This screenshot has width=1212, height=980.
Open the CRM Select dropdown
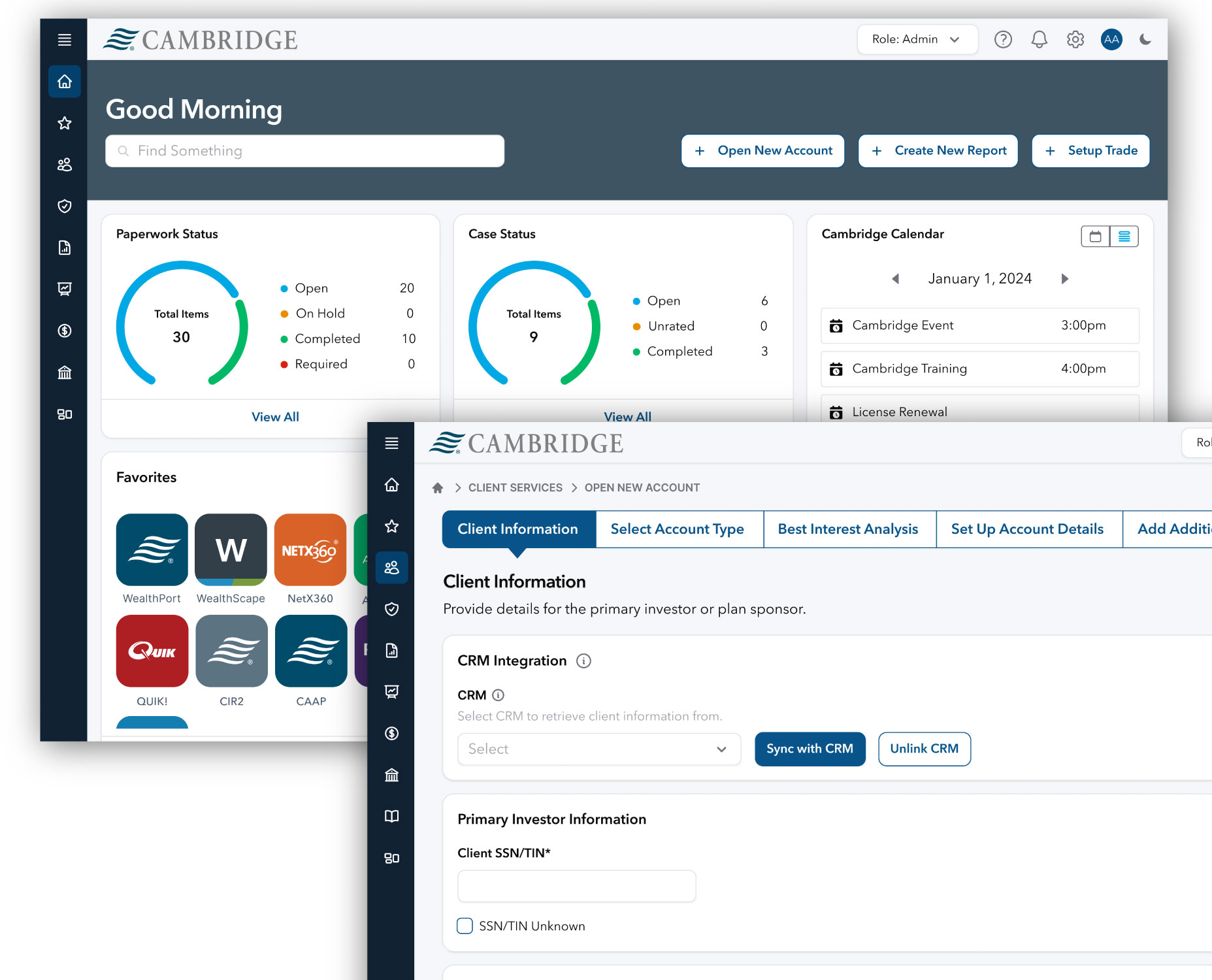[599, 749]
